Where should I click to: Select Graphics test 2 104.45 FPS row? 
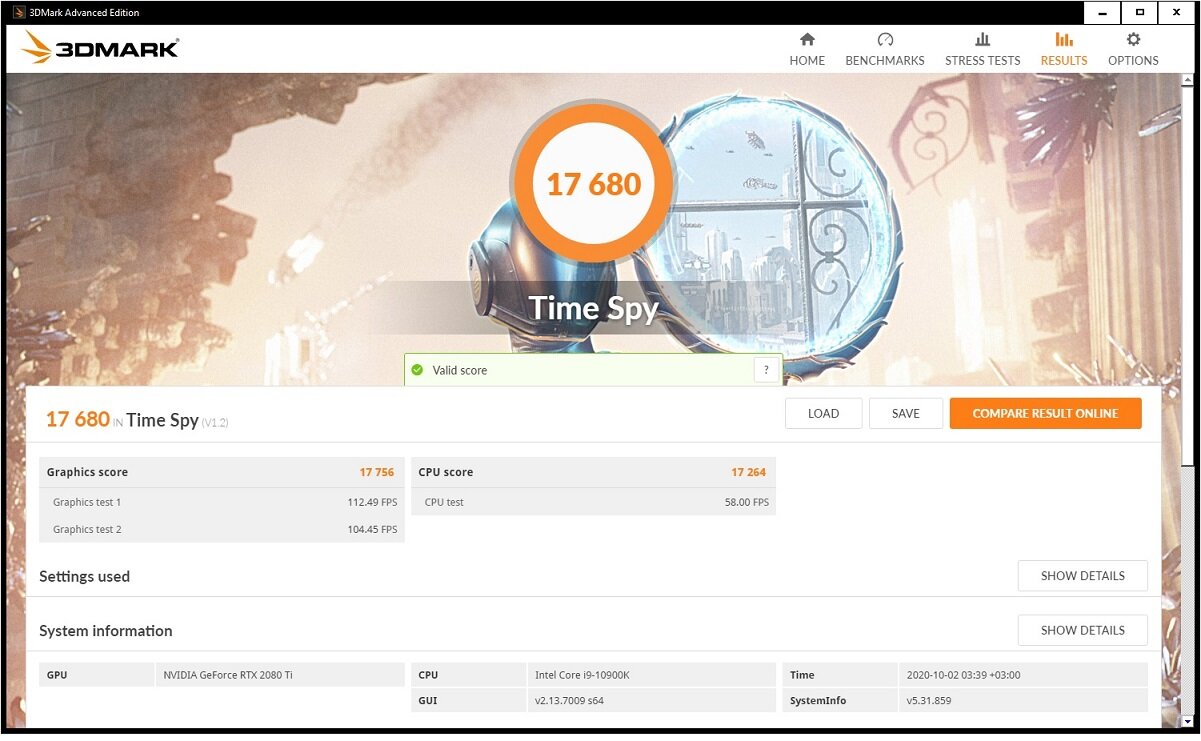(222, 529)
